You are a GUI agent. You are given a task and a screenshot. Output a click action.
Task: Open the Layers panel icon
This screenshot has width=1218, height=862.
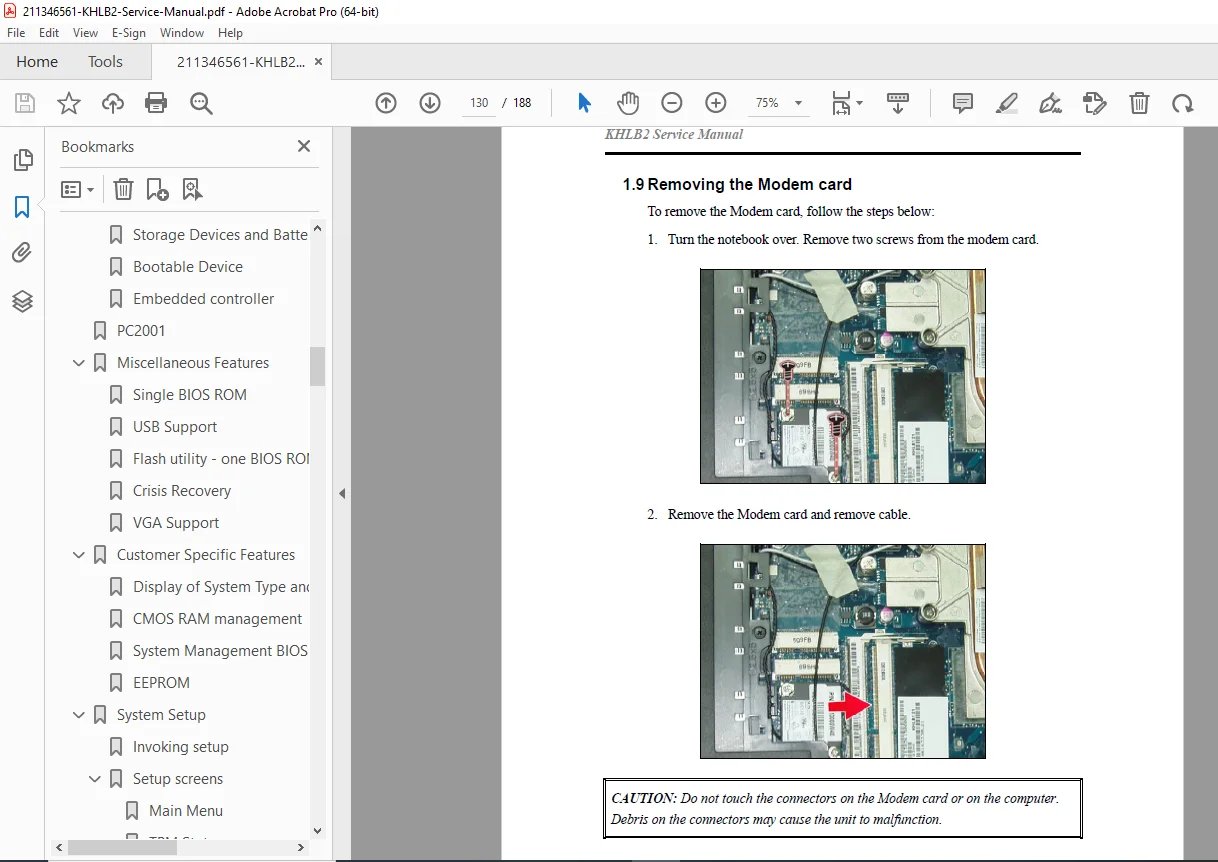coord(22,300)
